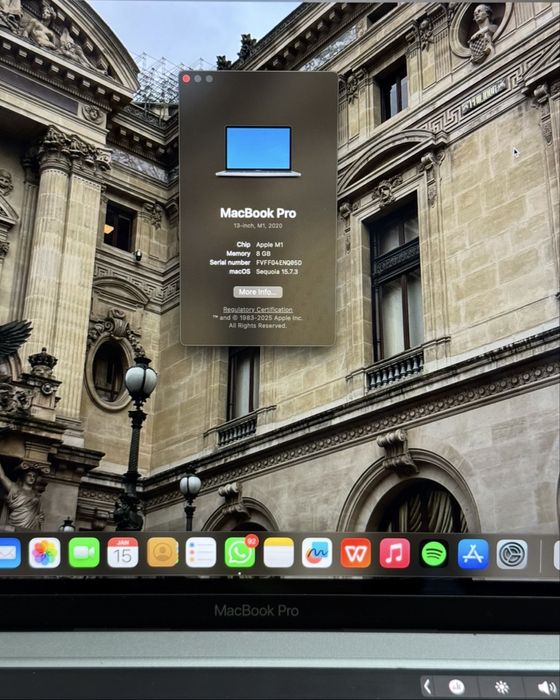Select the serial number FVFF04ENQ05D
Screen dimensions: 560x700
tap(279, 262)
